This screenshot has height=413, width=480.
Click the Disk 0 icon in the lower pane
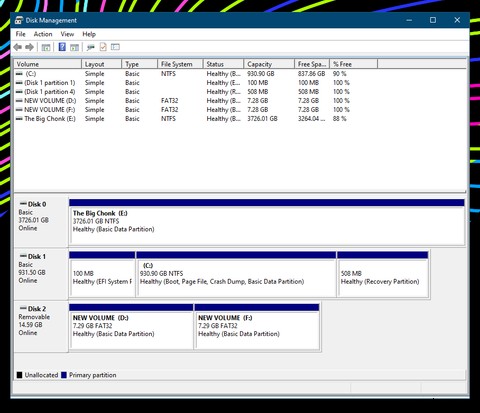pyautogui.click(x=23, y=204)
